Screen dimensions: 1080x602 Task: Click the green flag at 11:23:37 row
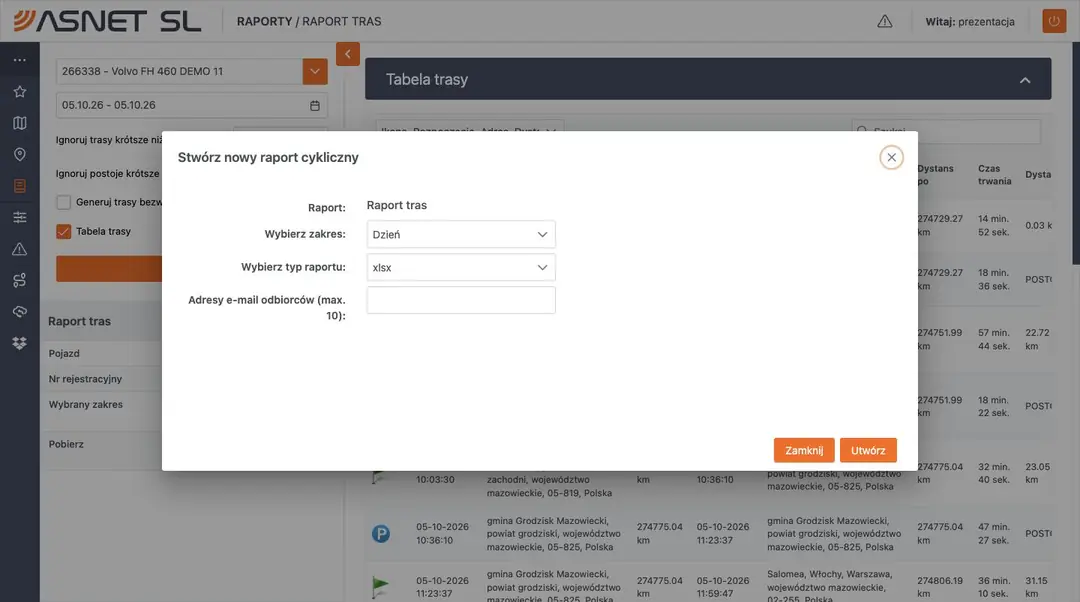380,587
